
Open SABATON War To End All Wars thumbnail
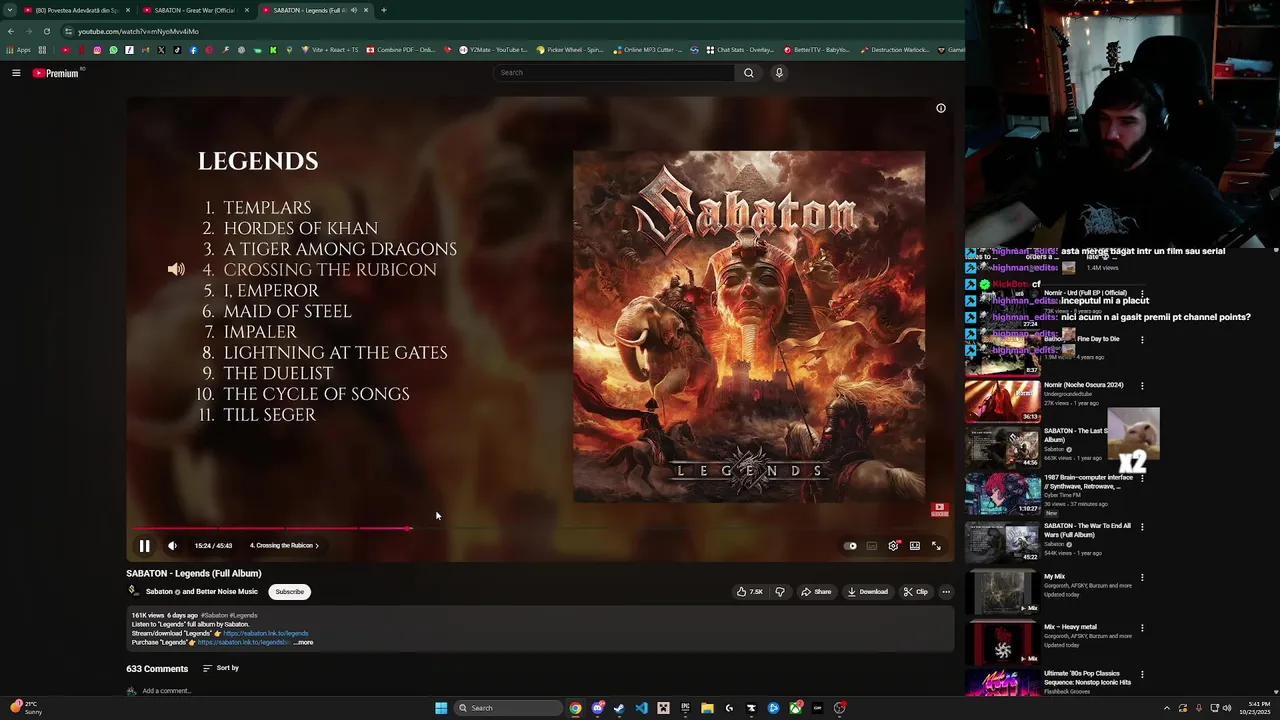point(1003,542)
